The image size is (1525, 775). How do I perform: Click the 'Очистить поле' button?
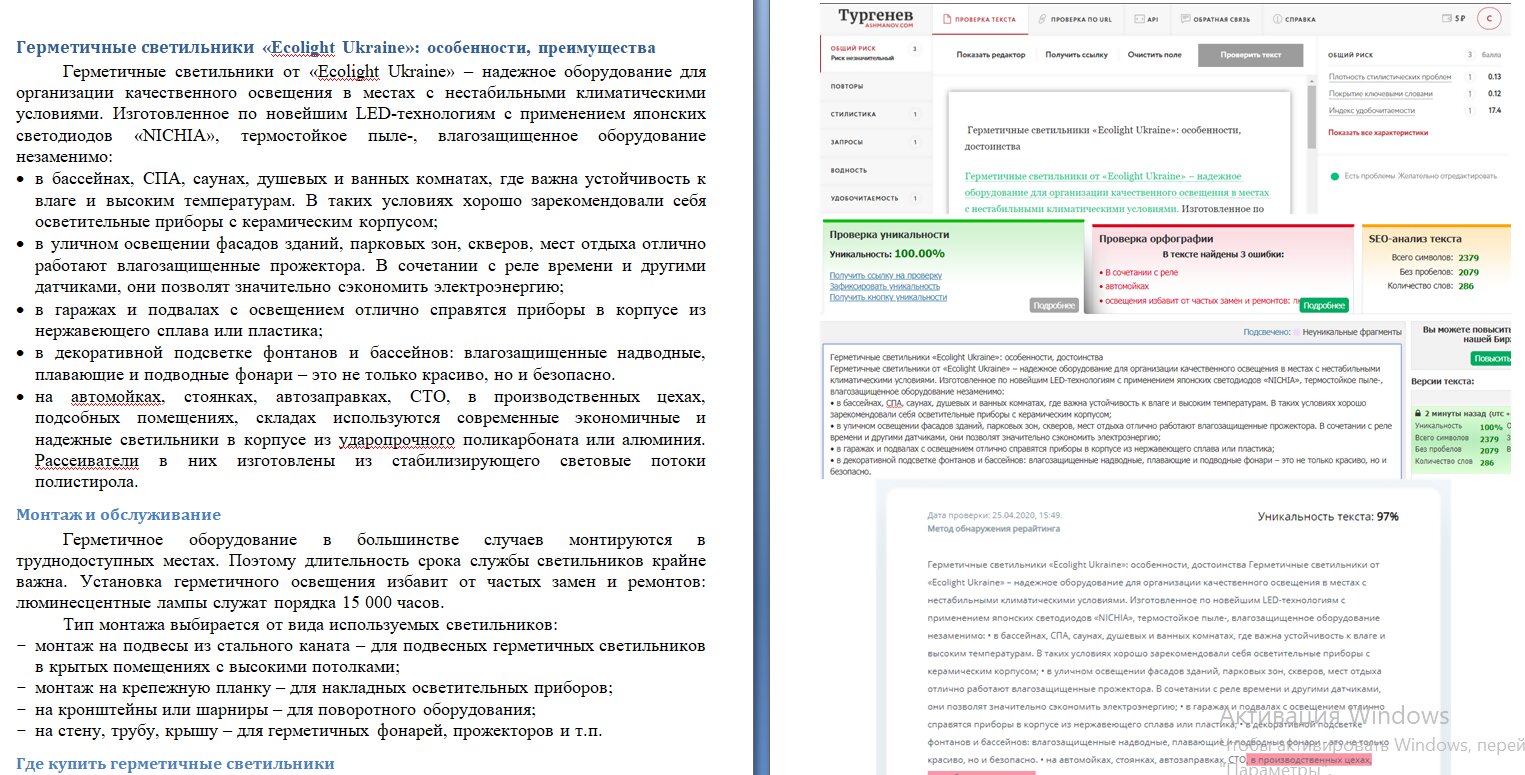coord(1154,55)
